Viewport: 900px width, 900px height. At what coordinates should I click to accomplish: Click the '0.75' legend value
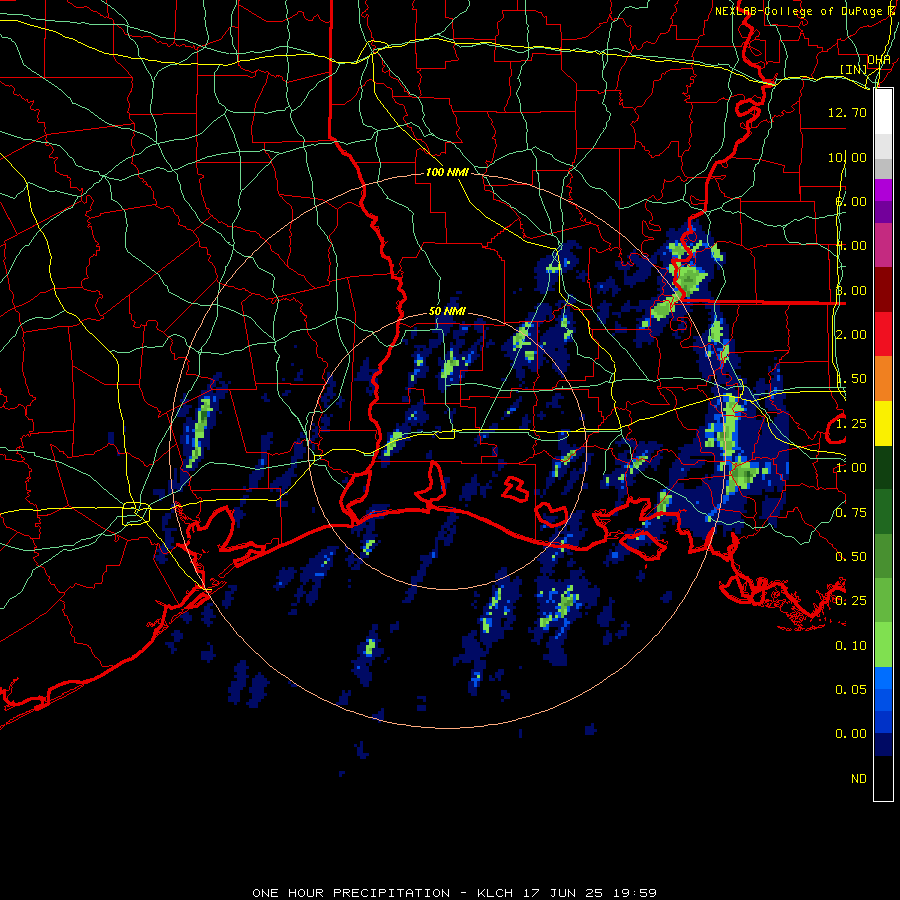coord(851,513)
